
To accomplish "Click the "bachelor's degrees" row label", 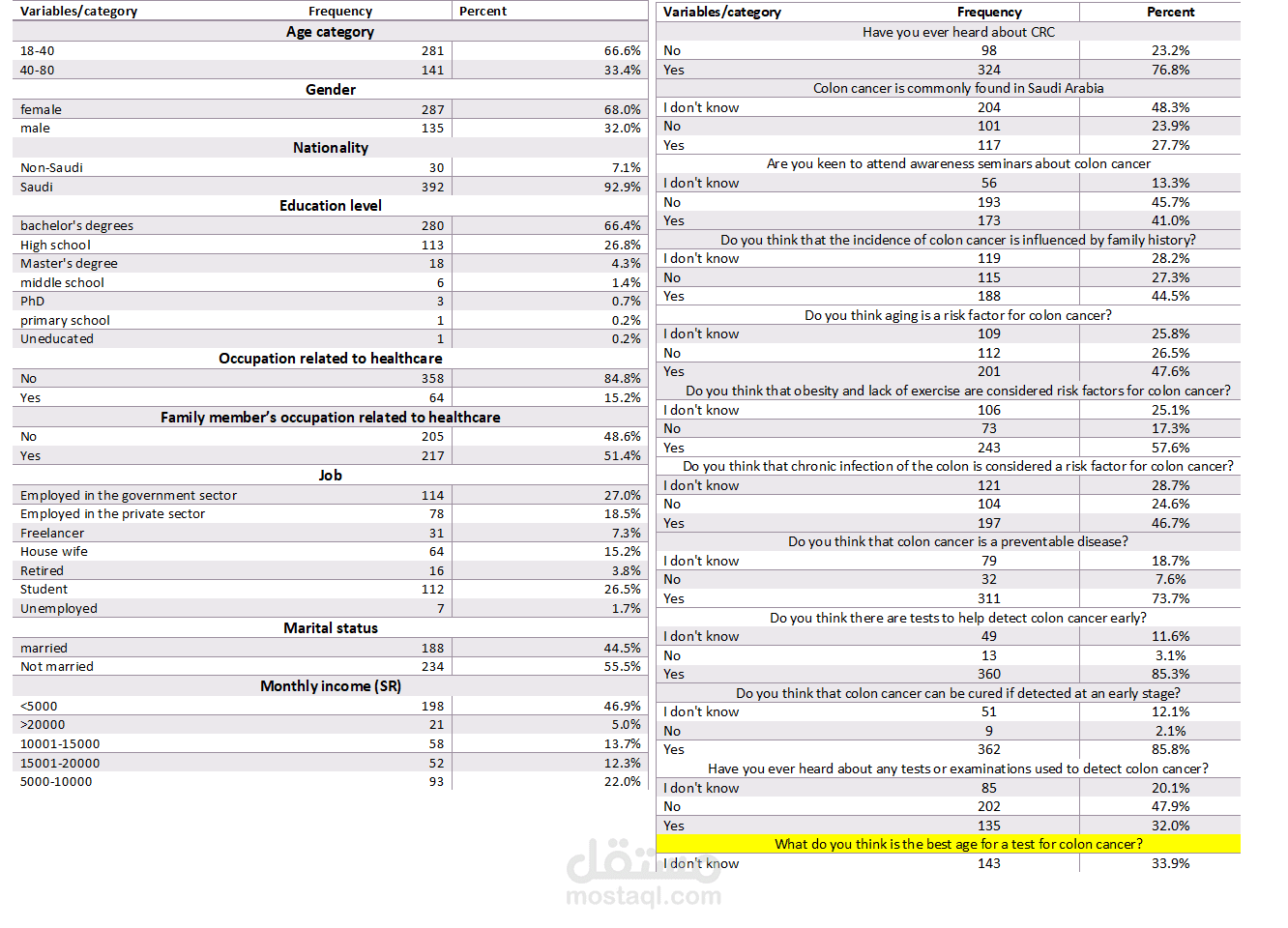I will point(77,226).
